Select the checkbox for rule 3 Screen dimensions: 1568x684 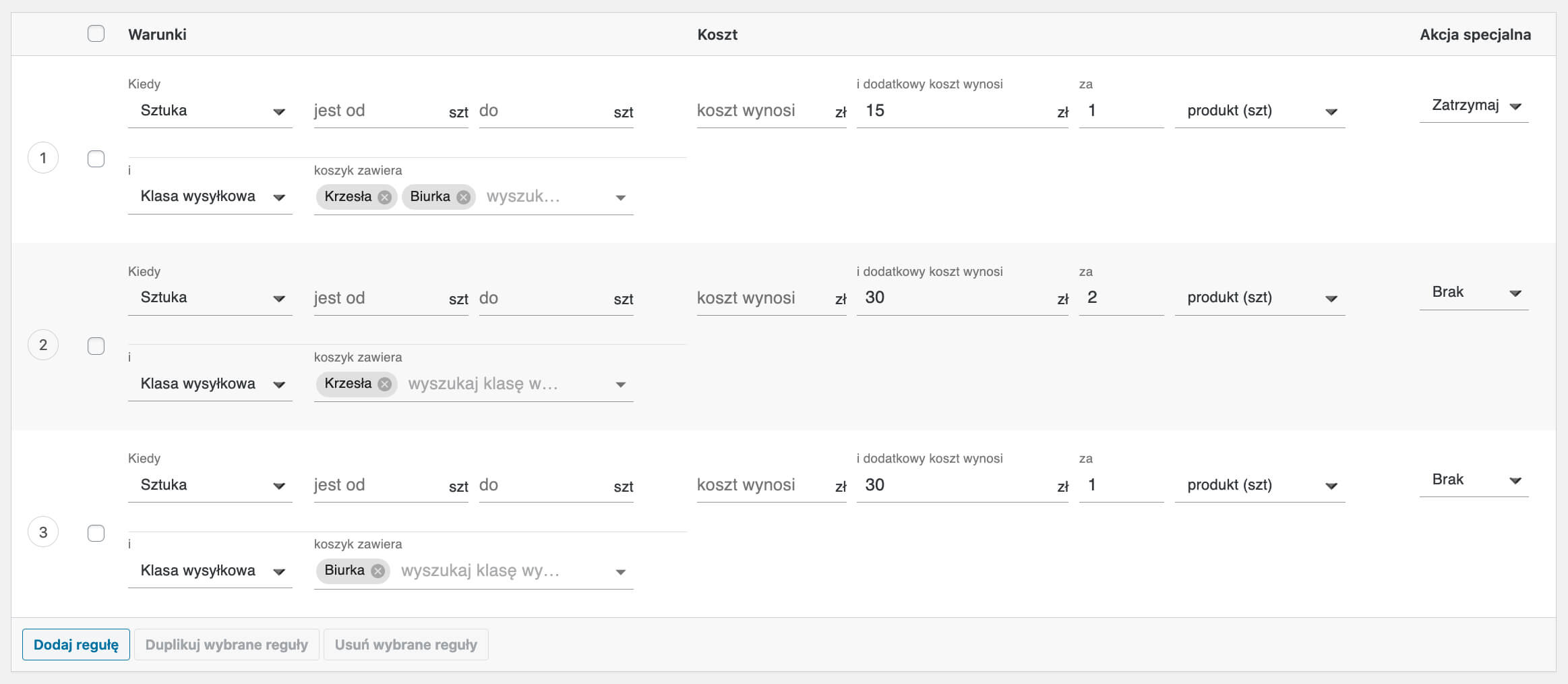tap(96, 533)
